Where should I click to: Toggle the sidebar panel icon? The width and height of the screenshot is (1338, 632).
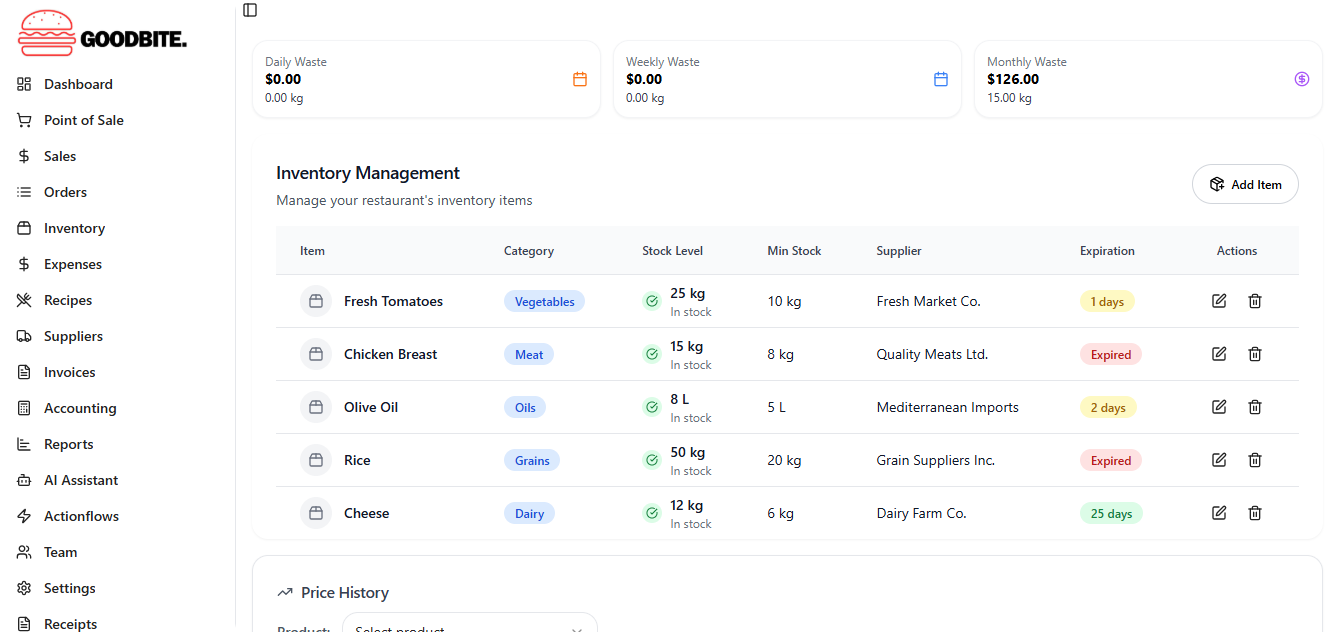[250, 10]
